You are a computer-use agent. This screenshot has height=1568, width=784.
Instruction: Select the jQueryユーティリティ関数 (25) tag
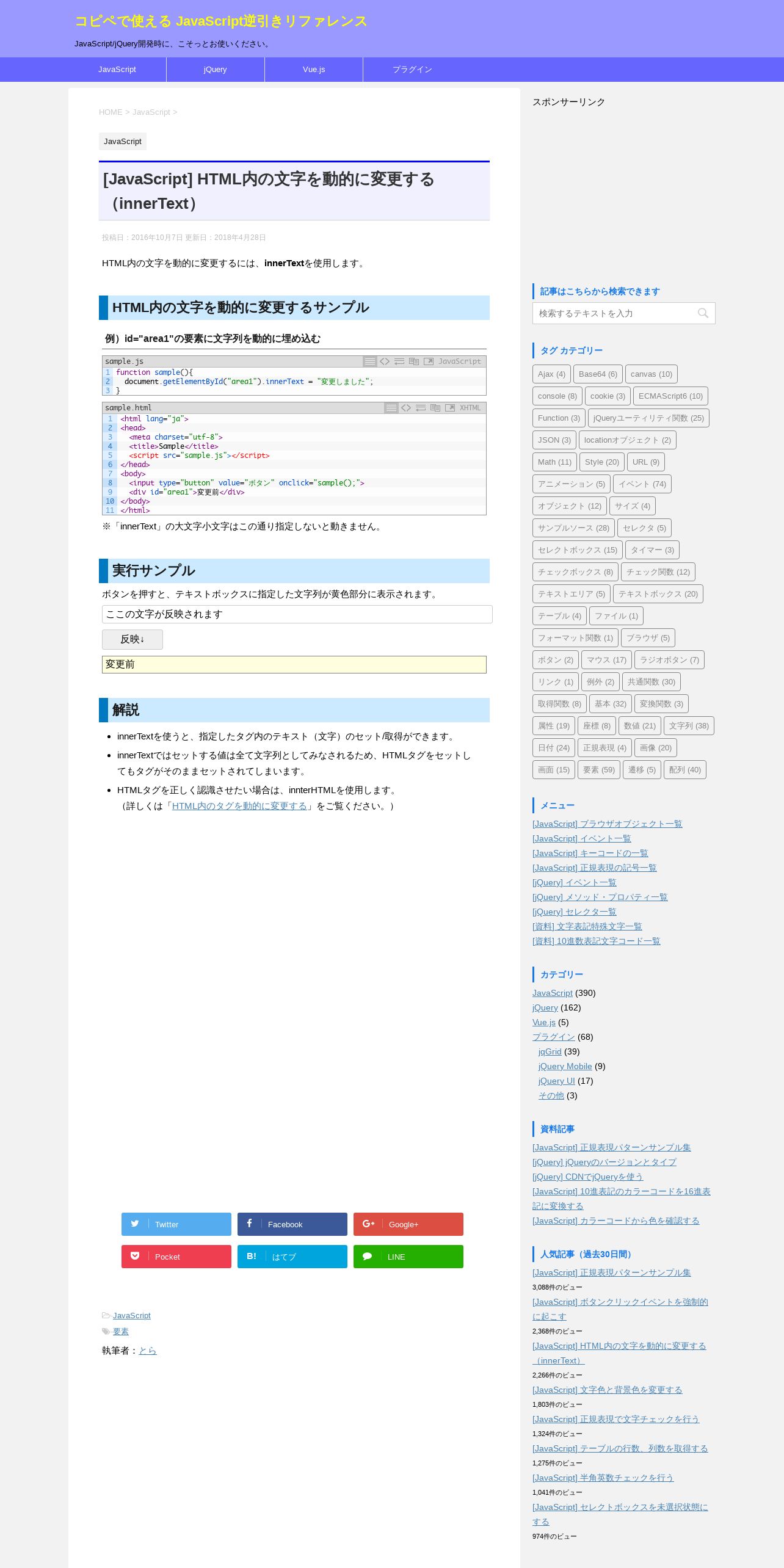pos(648,418)
